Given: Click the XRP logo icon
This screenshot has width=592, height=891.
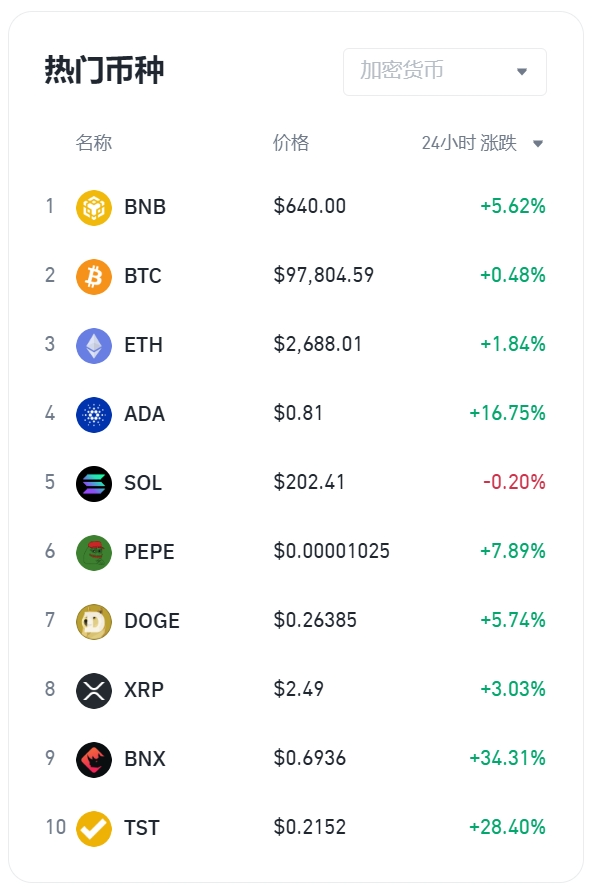Looking at the screenshot, I should point(94,690).
